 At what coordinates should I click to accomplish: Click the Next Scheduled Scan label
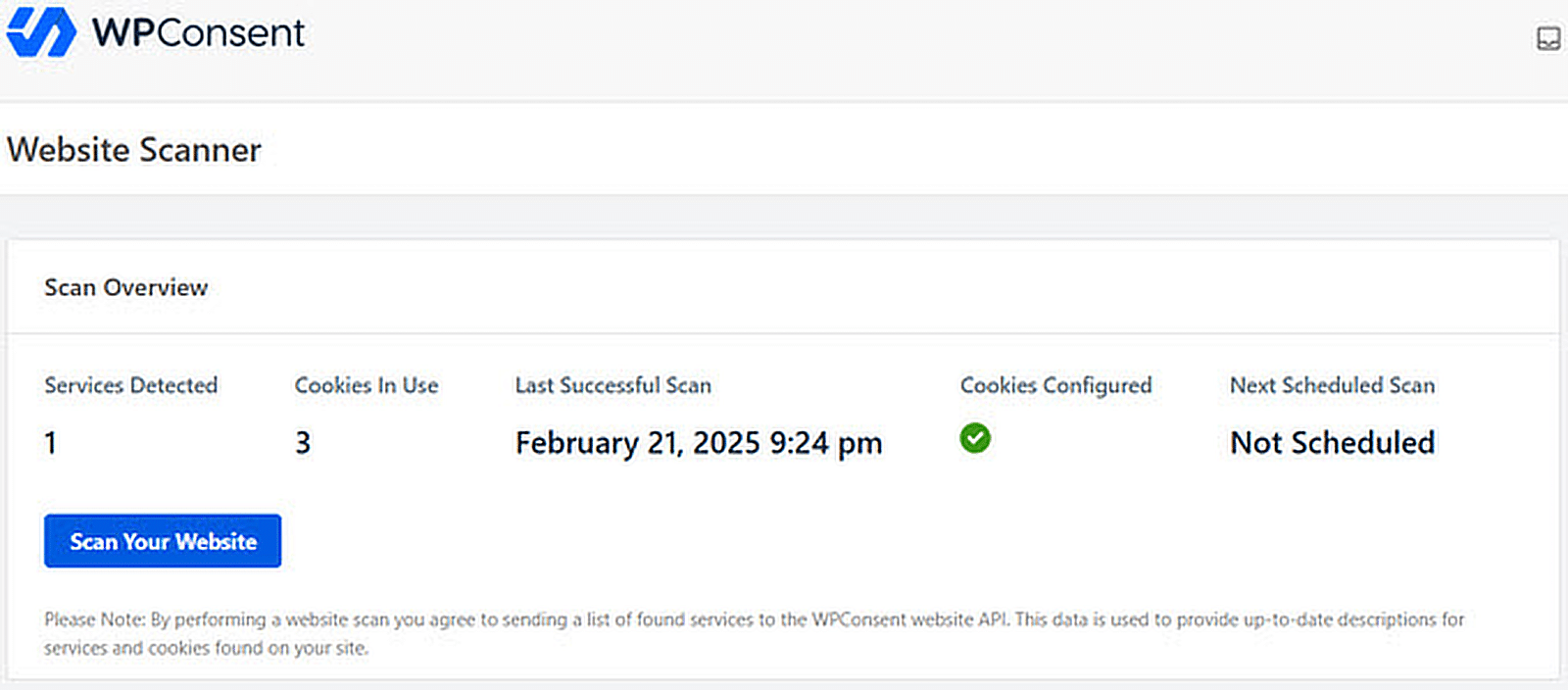tap(1332, 385)
